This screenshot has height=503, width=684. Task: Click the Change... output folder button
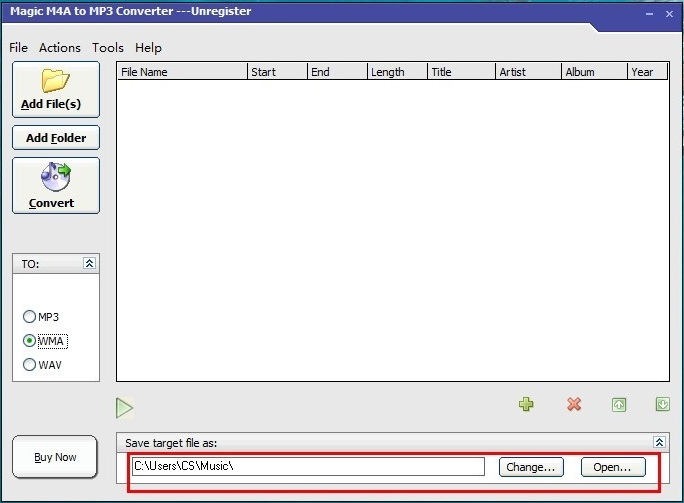(x=531, y=467)
